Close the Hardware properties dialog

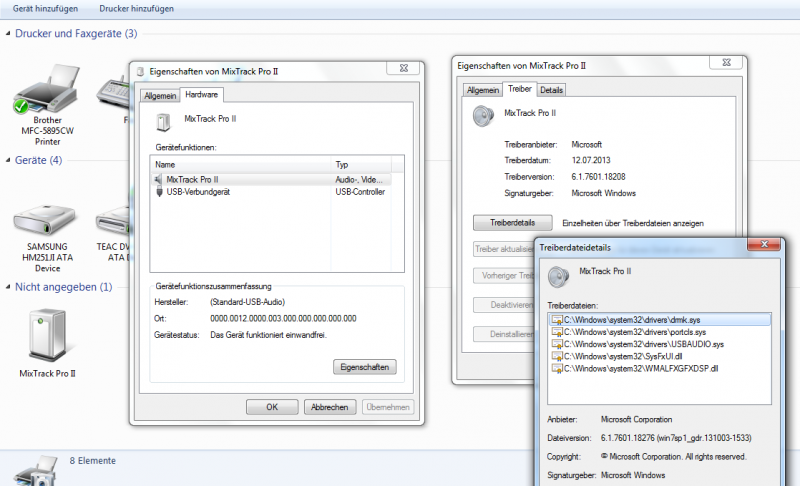click(x=404, y=68)
